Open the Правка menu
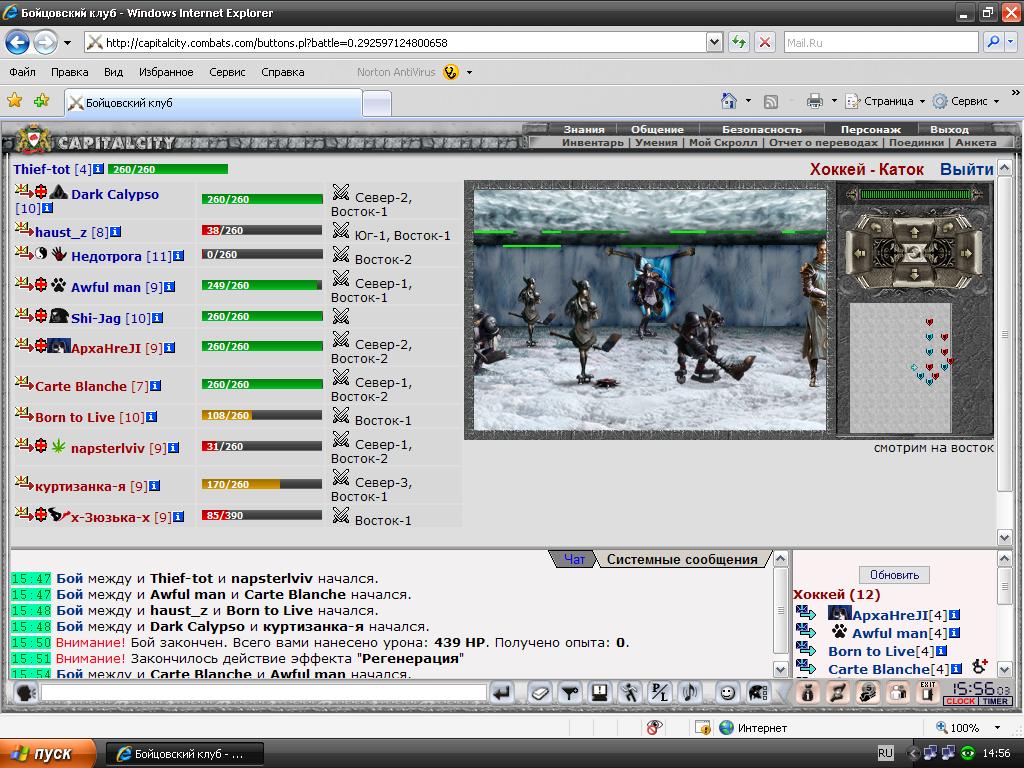Viewport: 1024px width, 768px height. pyautogui.click(x=70, y=72)
